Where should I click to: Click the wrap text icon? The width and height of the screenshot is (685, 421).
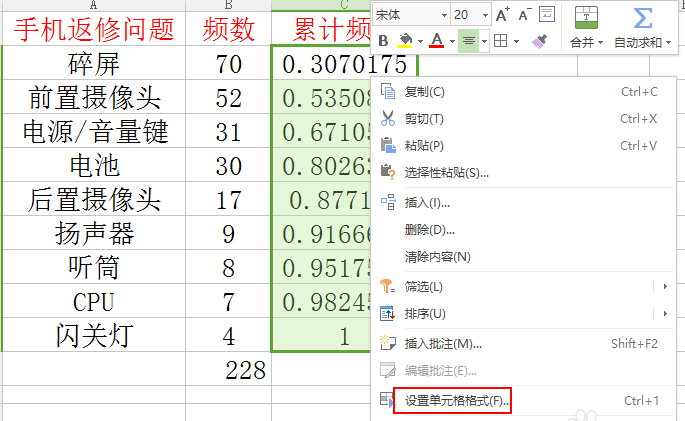tap(547, 14)
